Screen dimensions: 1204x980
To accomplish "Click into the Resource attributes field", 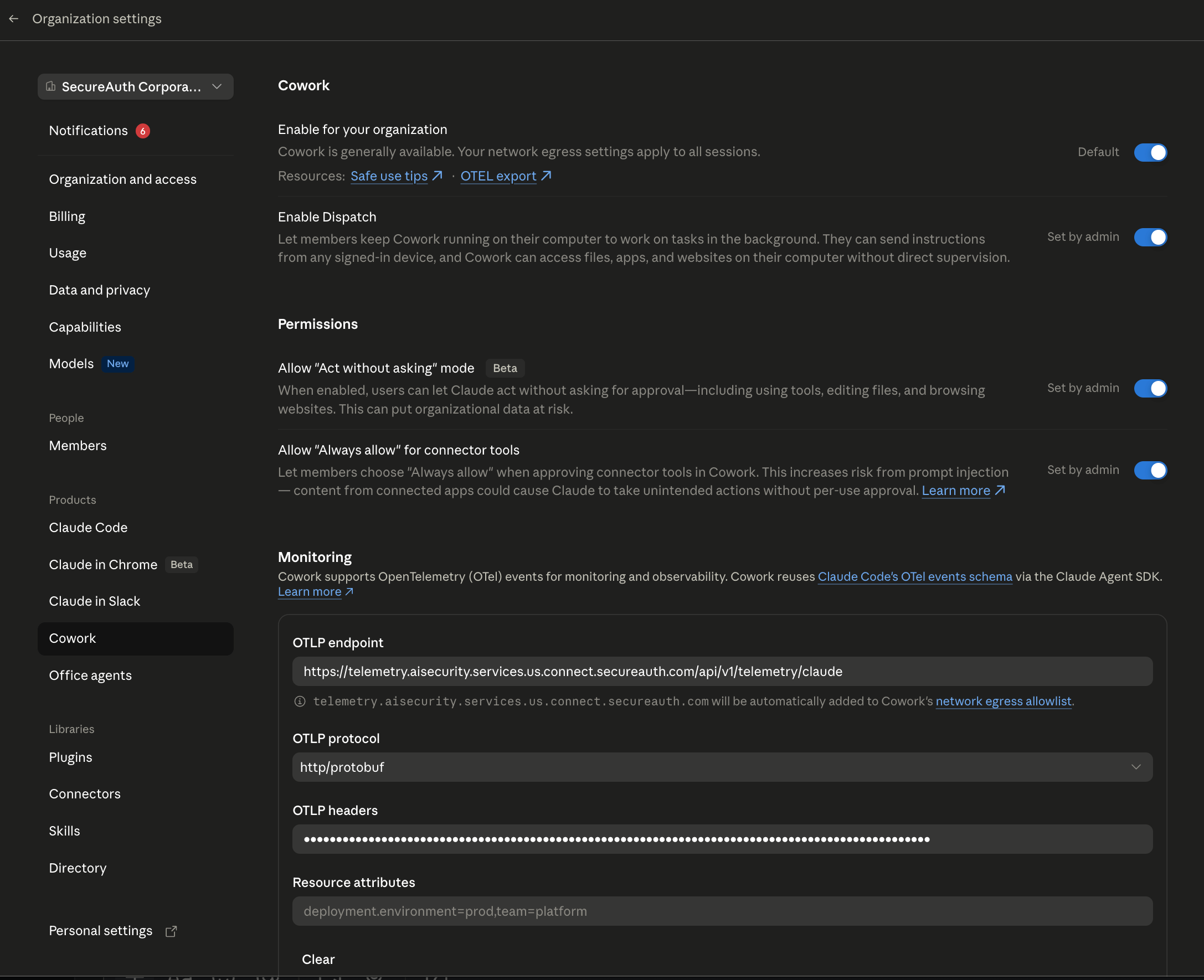I will (722, 911).
